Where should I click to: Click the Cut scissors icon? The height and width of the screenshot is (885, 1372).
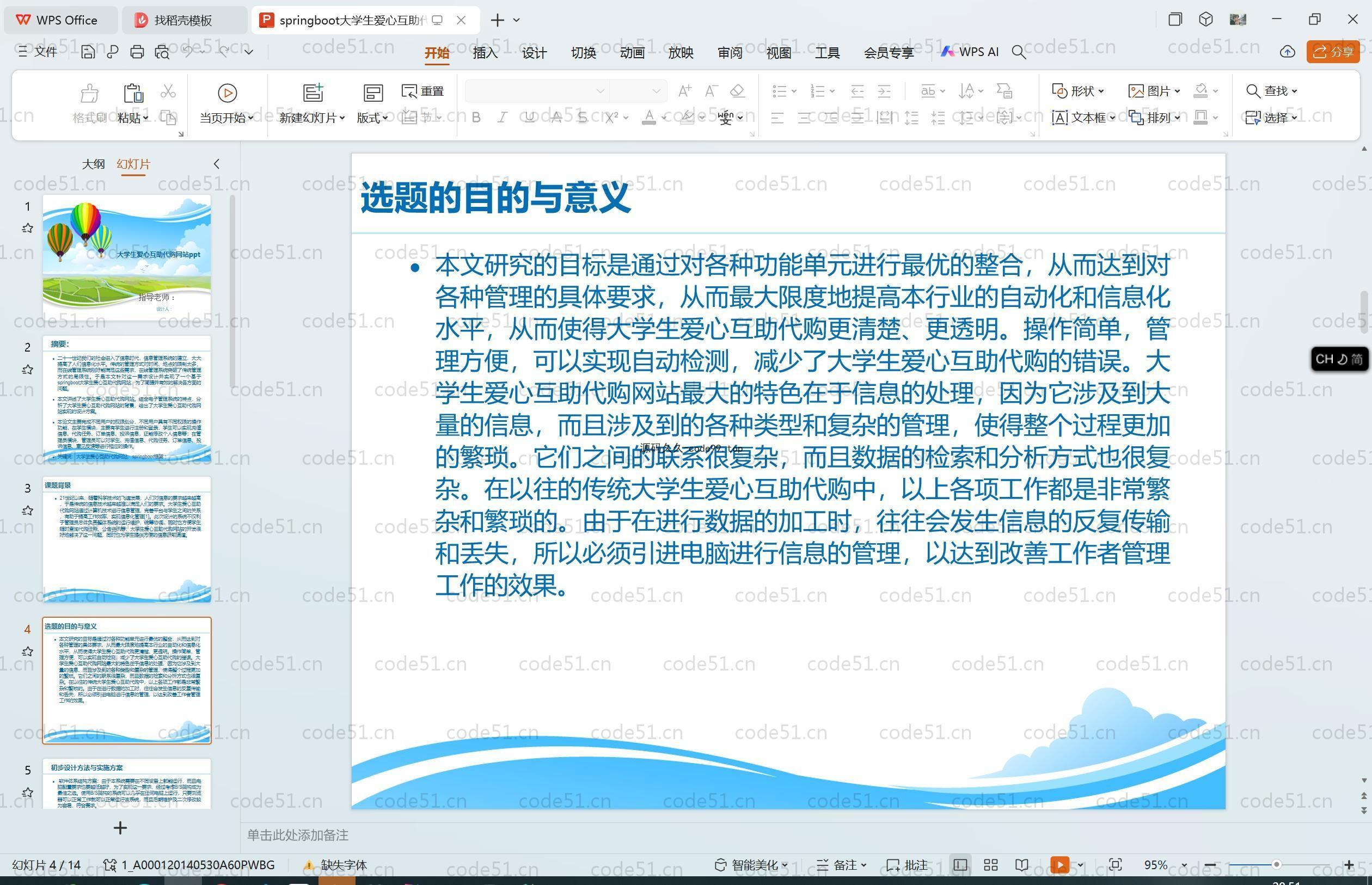coord(168,91)
